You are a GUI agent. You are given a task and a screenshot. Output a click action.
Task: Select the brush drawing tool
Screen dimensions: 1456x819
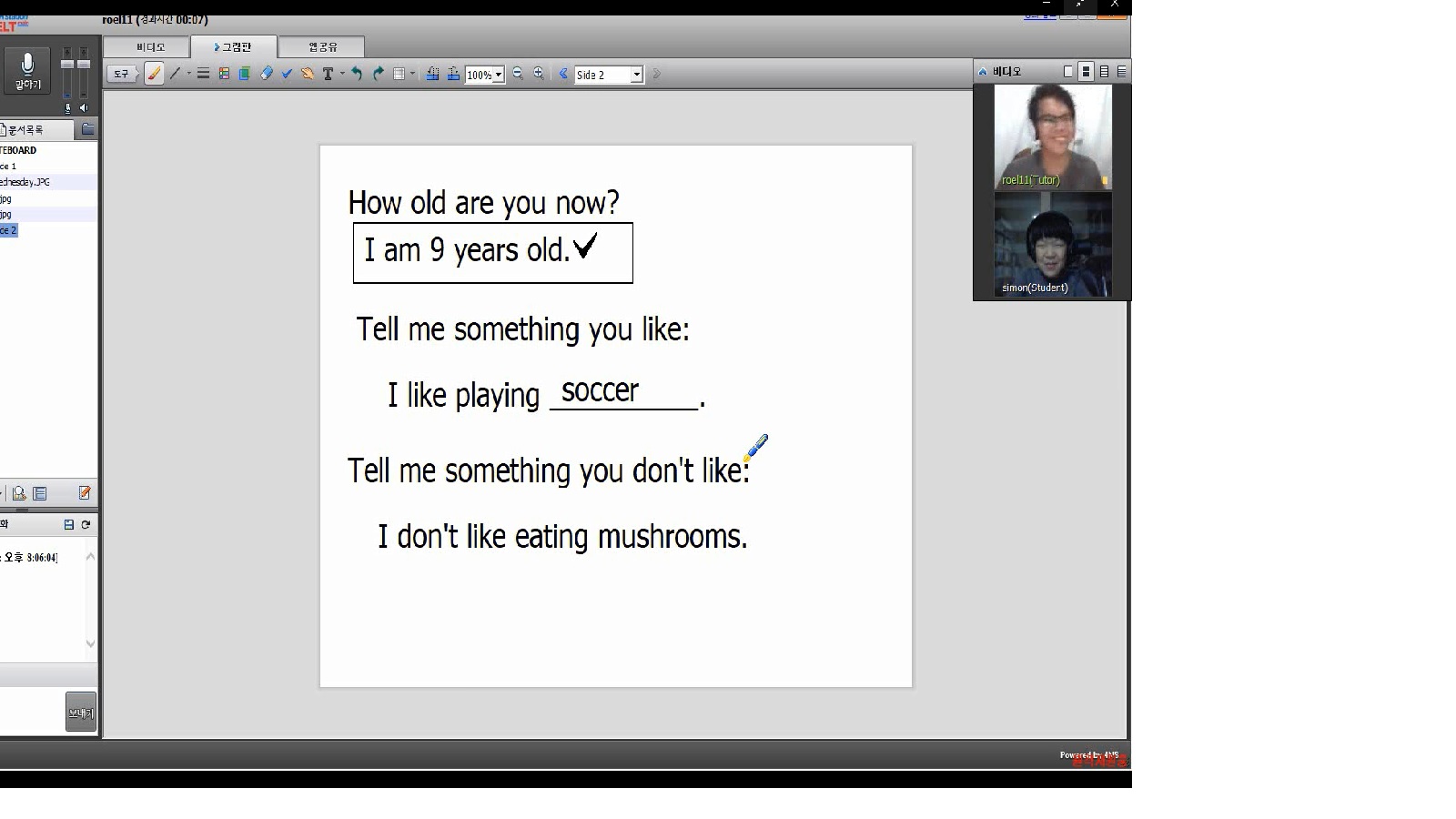pos(154,74)
